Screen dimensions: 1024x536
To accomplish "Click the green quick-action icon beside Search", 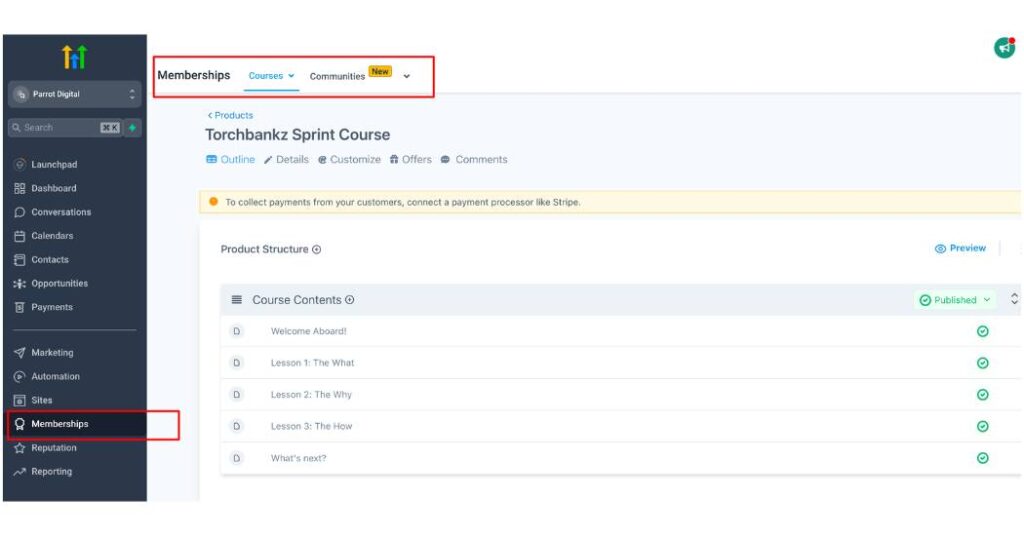I will [x=133, y=127].
